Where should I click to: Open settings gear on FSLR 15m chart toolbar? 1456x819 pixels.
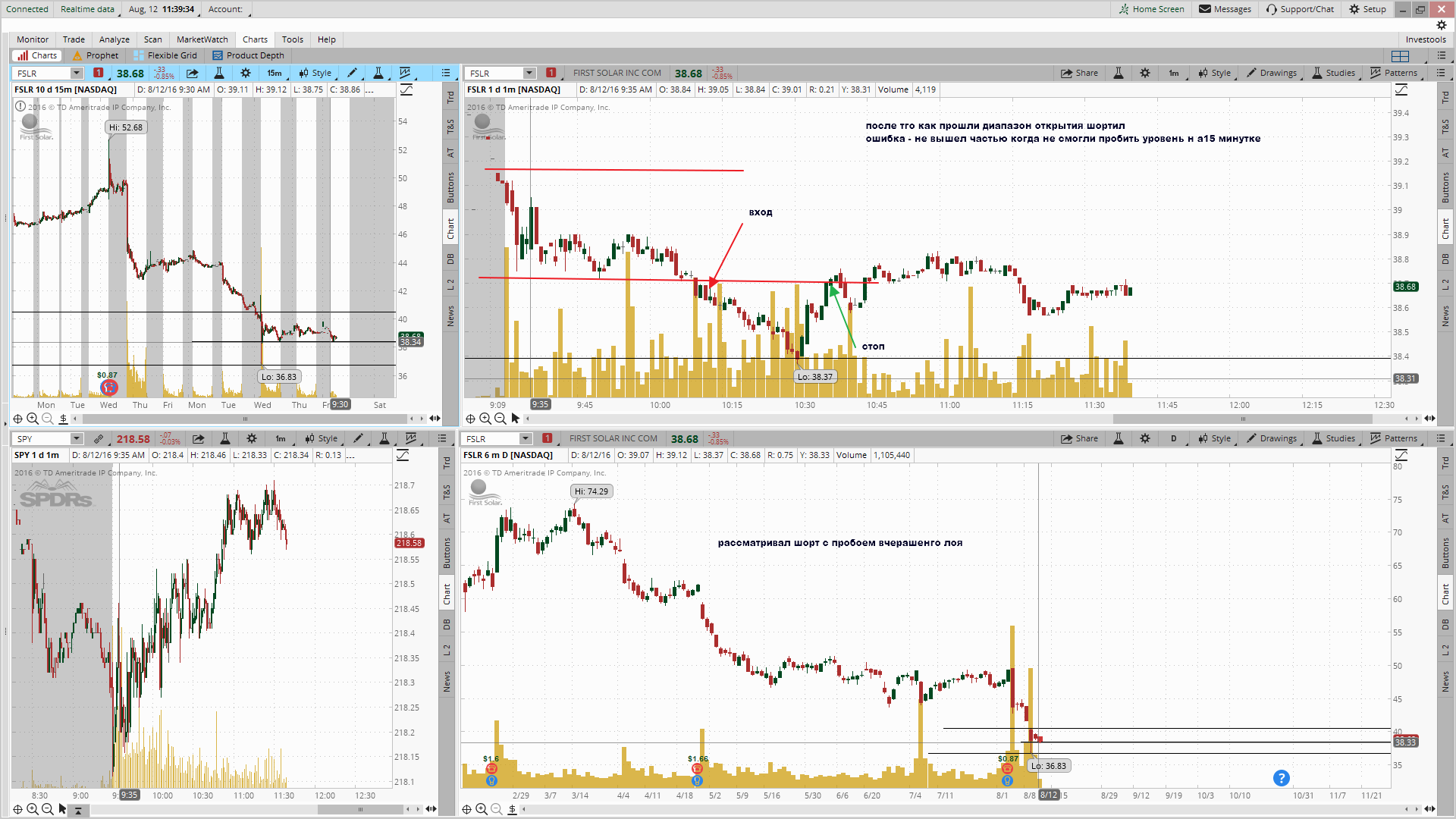(245, 74)
